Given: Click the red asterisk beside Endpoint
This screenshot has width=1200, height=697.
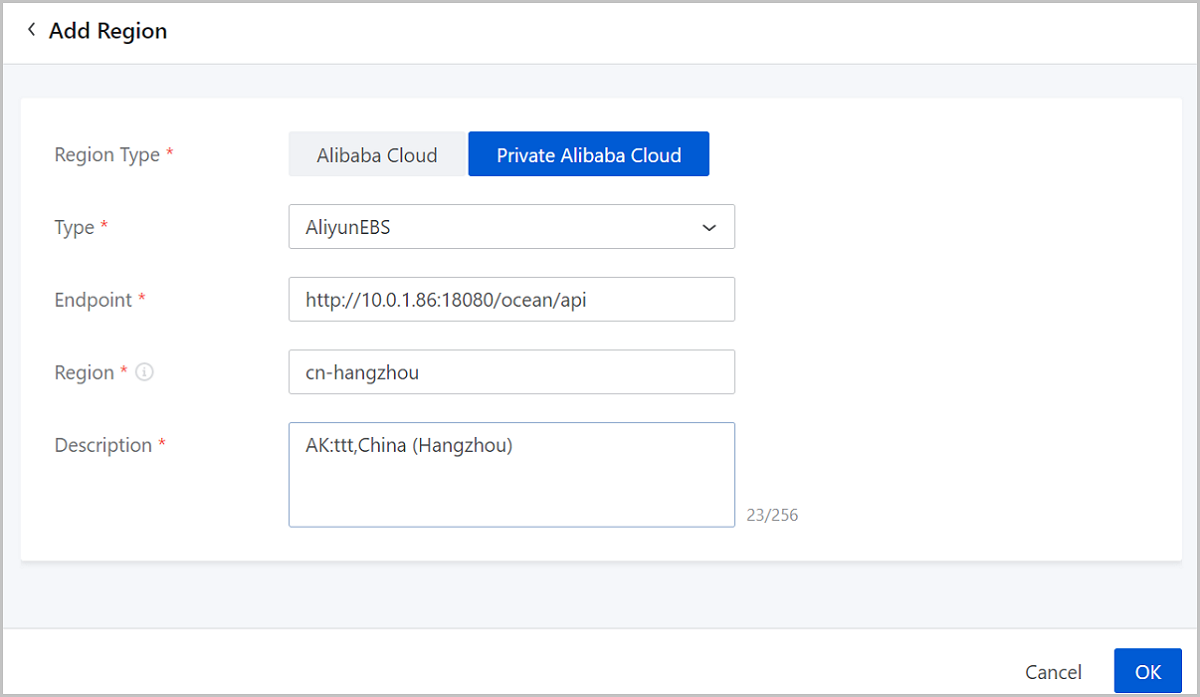Looking at the screenshot, I should tap(142, 299).
